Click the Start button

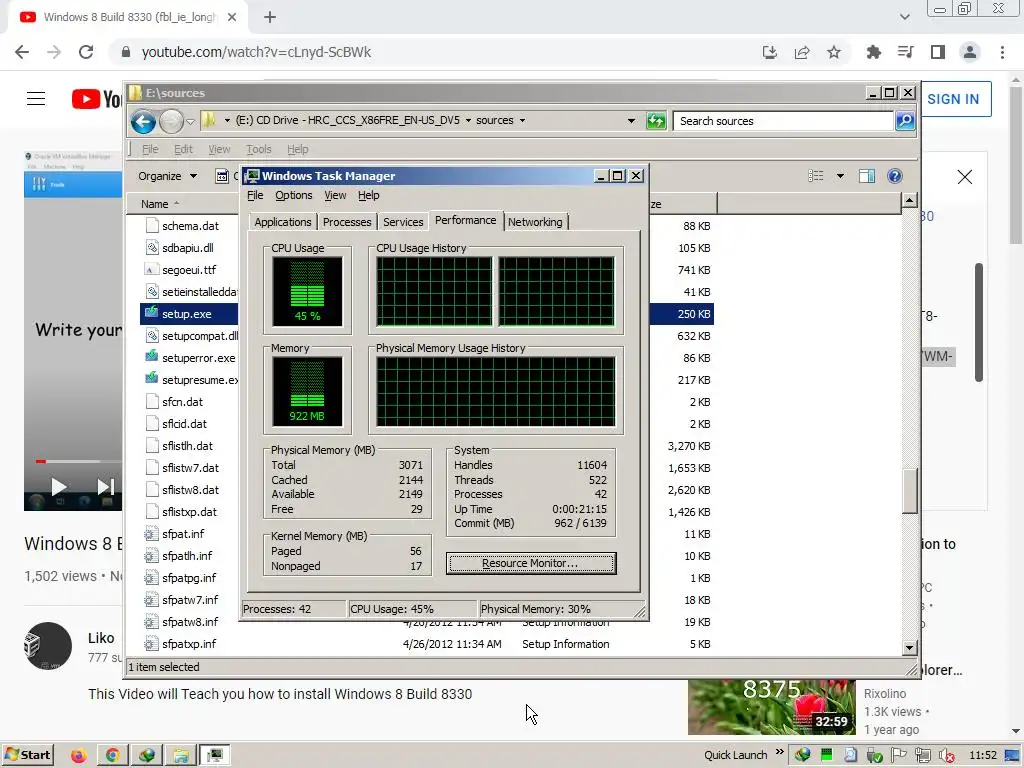click(27, 755)
